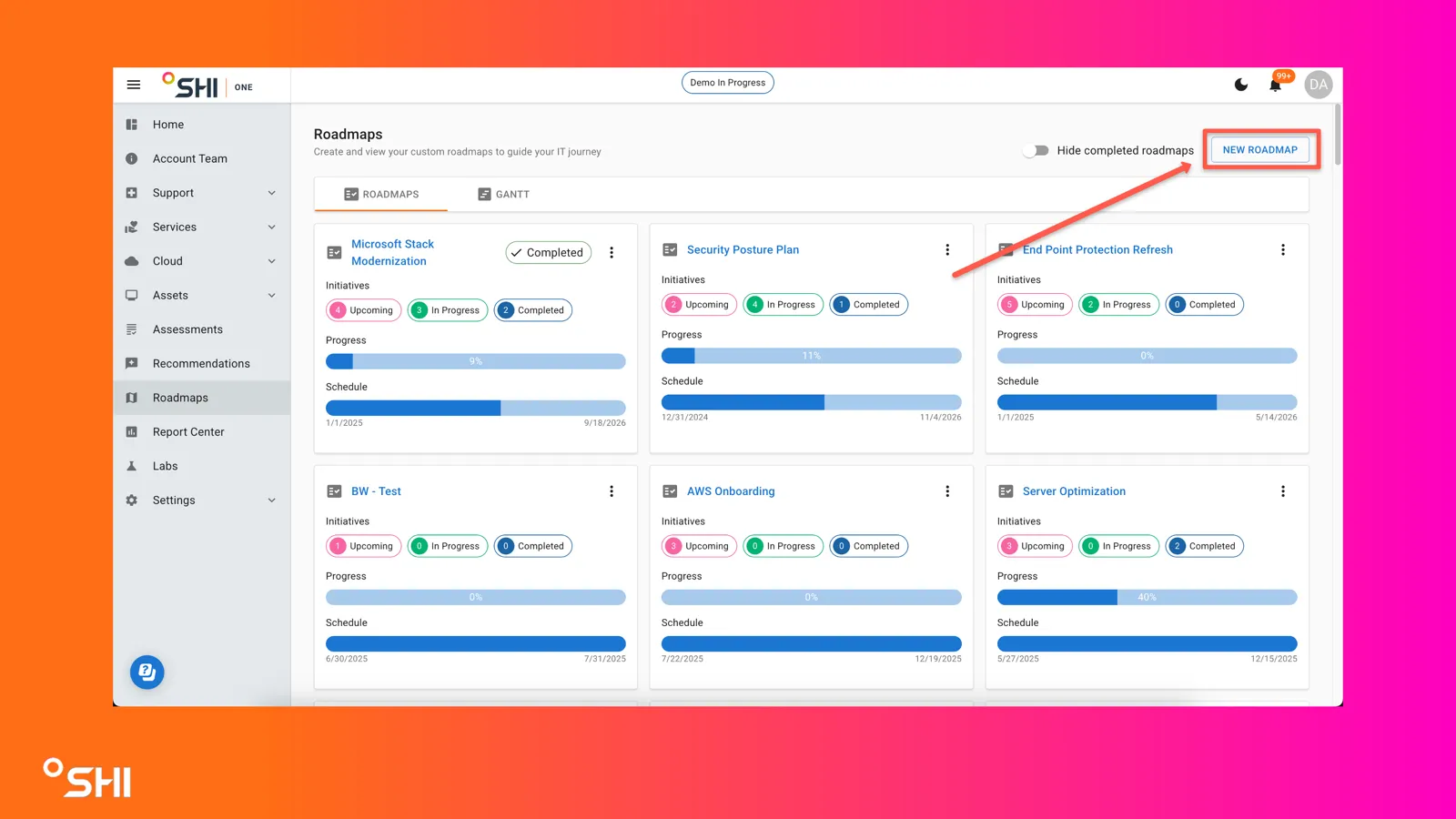Open the AWS Onboarding roadmap link
The width and height of the screenshot is (1456, 819).
pyautogui.click(x=731, y=491)
